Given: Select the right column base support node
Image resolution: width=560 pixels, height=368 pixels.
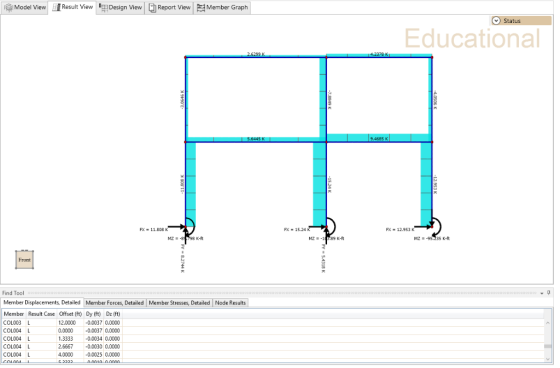Looking at the screenshot, I should (x=432, y=227).
